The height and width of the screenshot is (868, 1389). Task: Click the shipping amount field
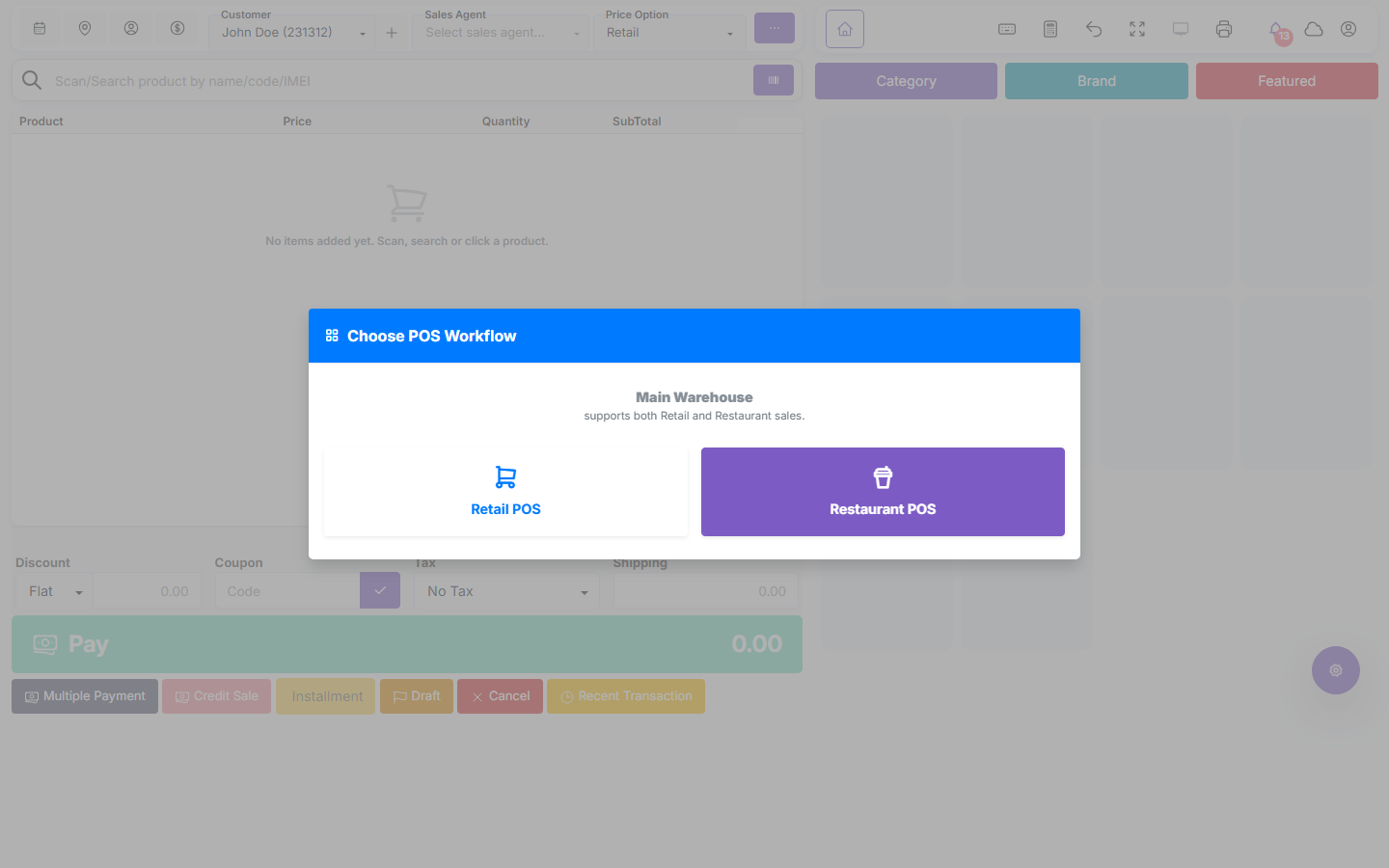(706, 591)
